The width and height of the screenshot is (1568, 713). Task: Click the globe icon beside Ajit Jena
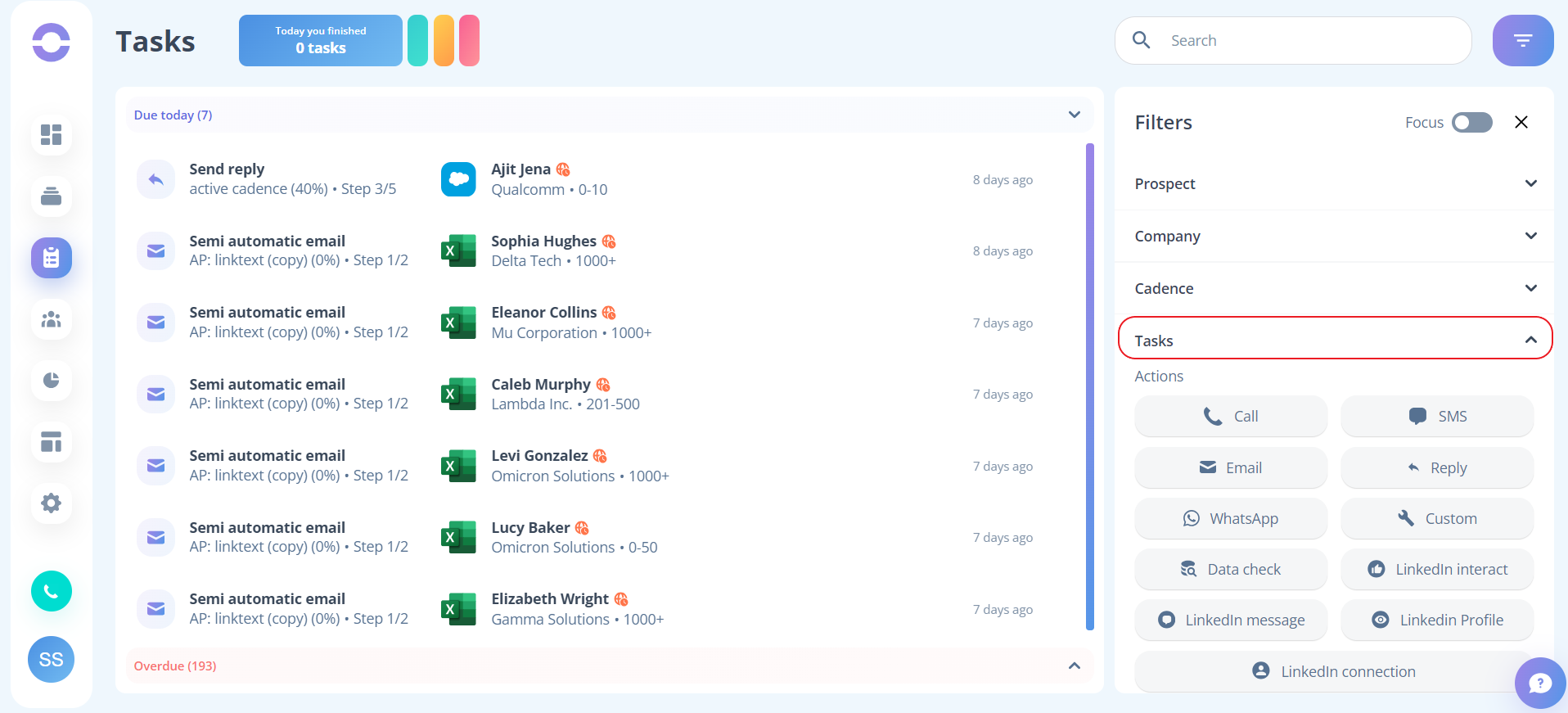(x=563, y=169)
